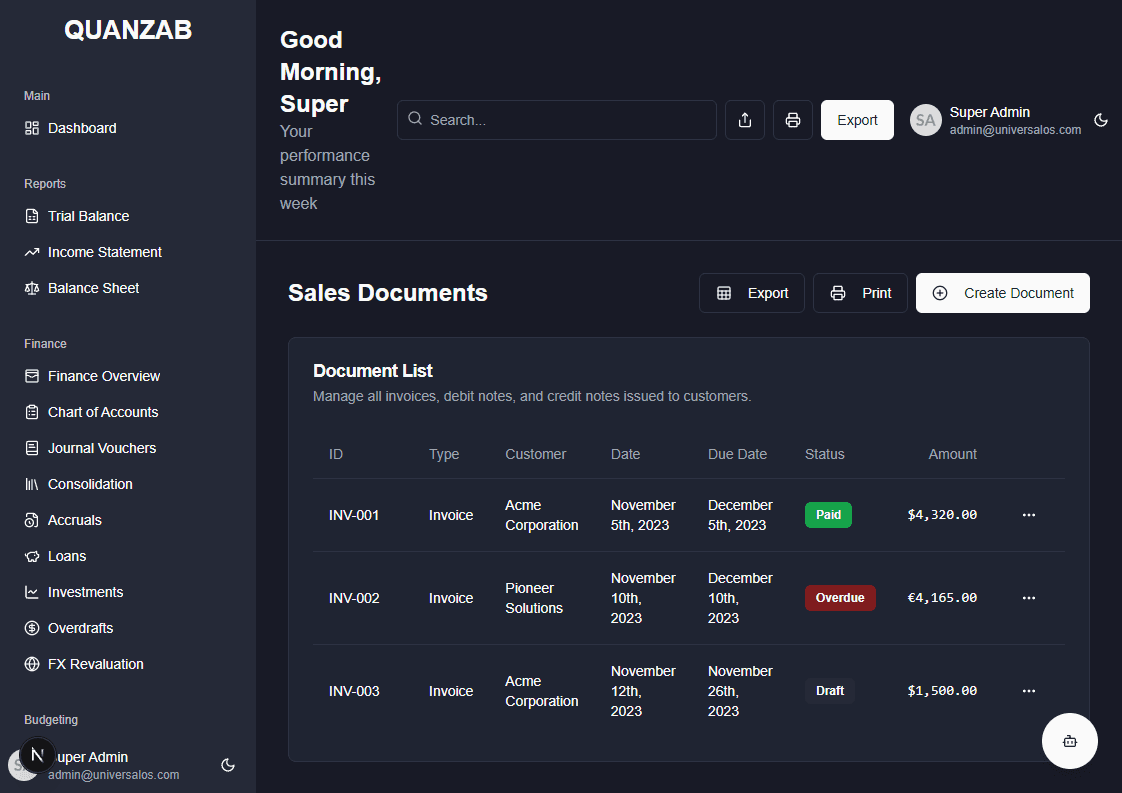Click INV-003 document ID
This screenshot has width=1122, height=793.
coord(353,691)
